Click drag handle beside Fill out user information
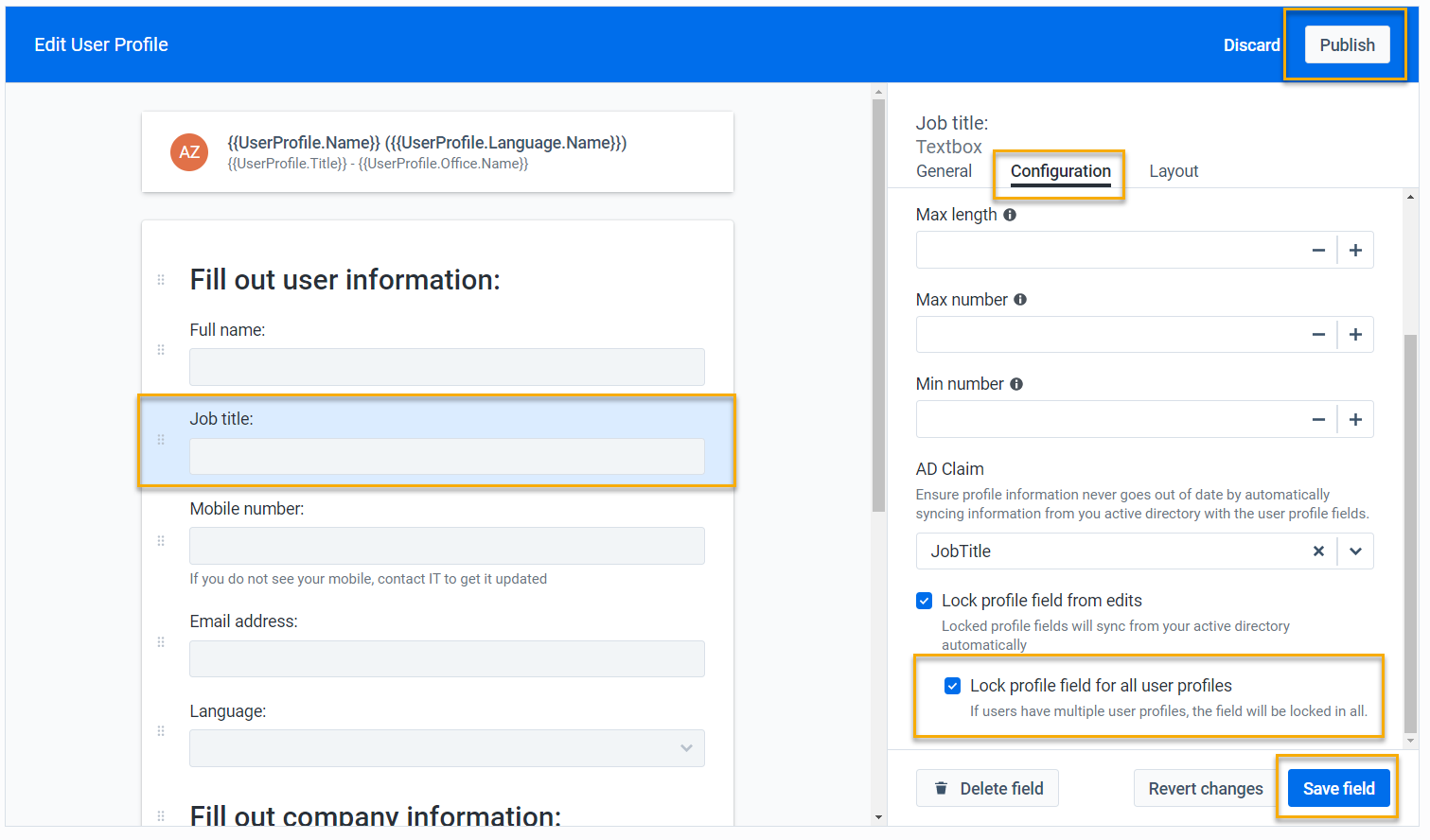 161,280
